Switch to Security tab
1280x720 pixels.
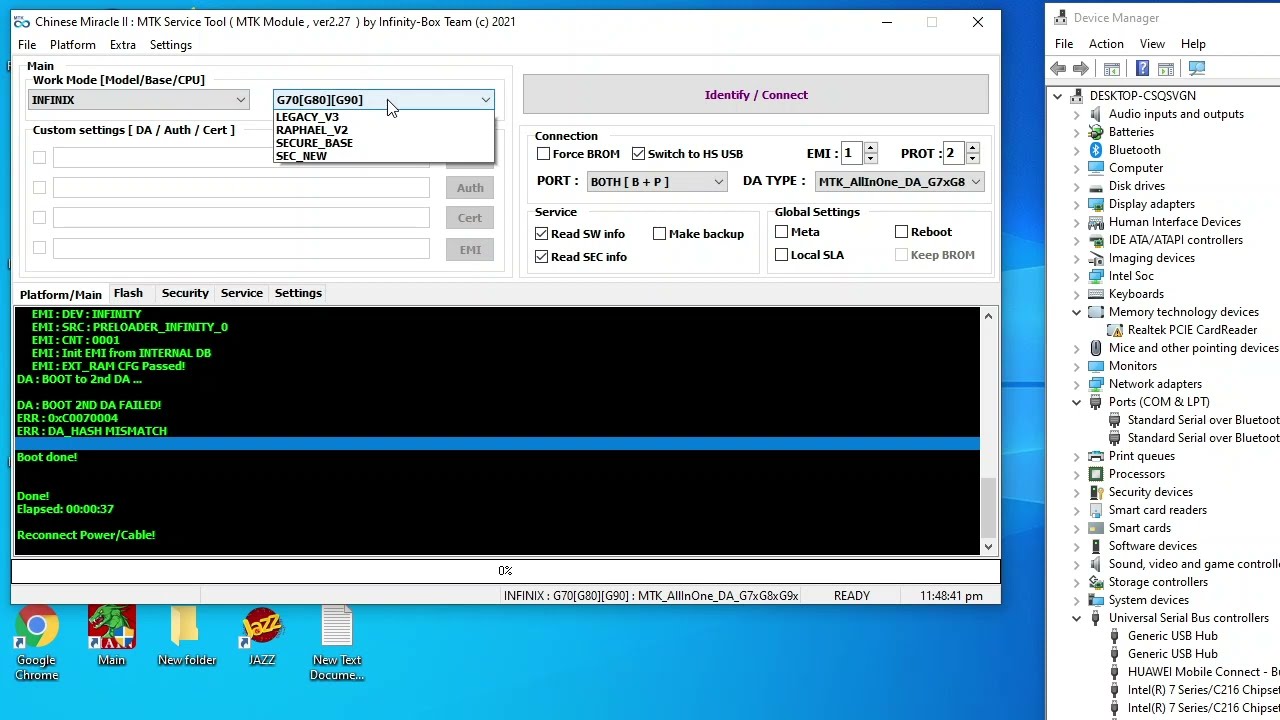[185, 293]
